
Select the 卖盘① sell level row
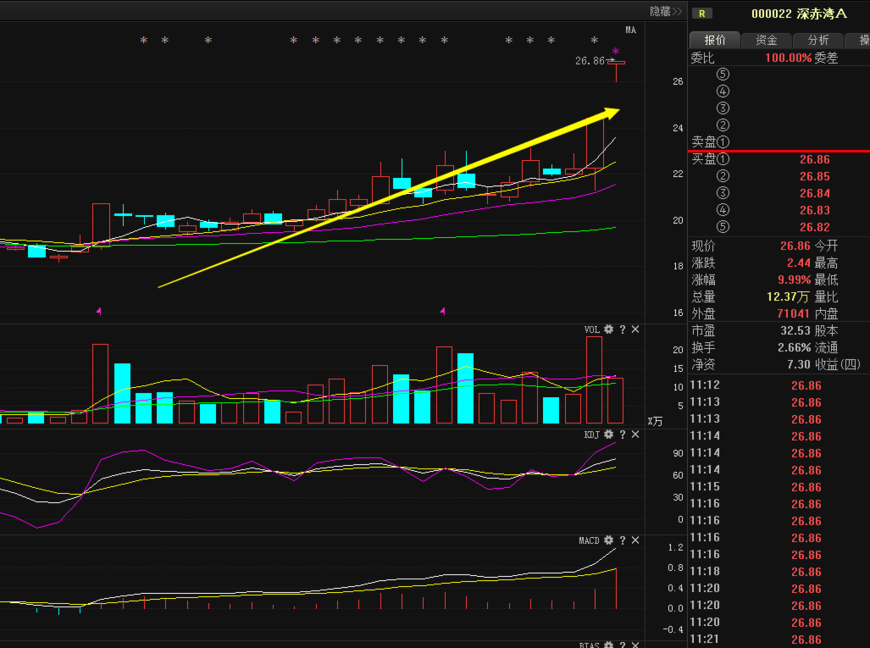tap(779, 142)
